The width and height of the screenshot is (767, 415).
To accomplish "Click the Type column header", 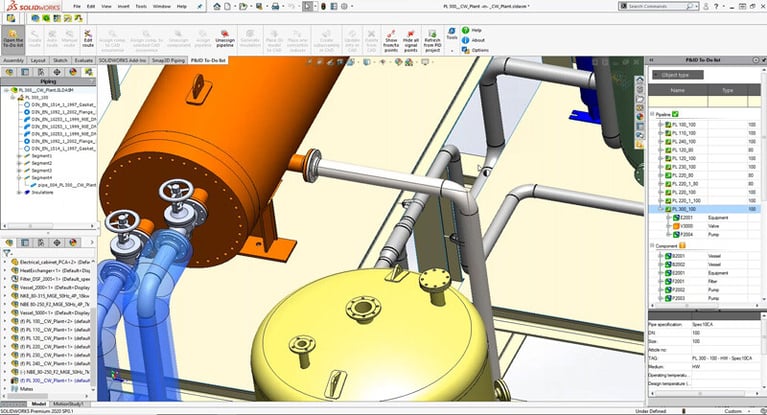I will 728,91.
